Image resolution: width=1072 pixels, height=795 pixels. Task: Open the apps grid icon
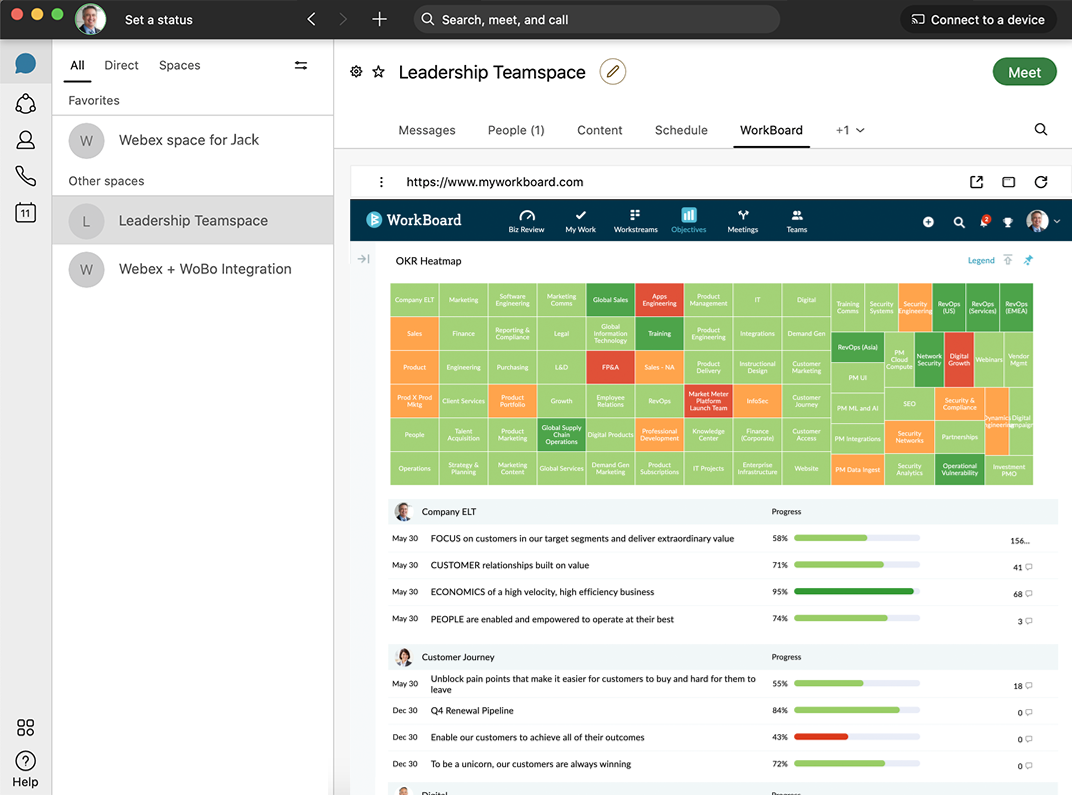click(25, 727)
